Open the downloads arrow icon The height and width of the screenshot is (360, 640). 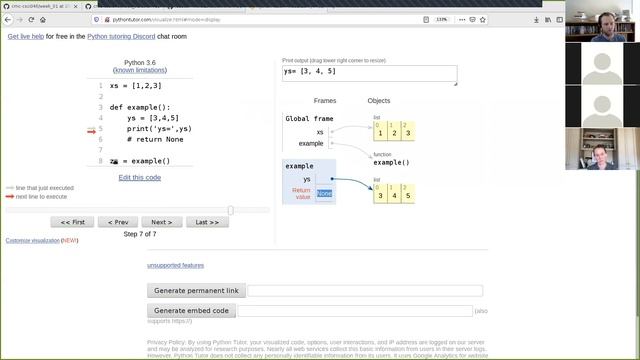pos(536,20)
